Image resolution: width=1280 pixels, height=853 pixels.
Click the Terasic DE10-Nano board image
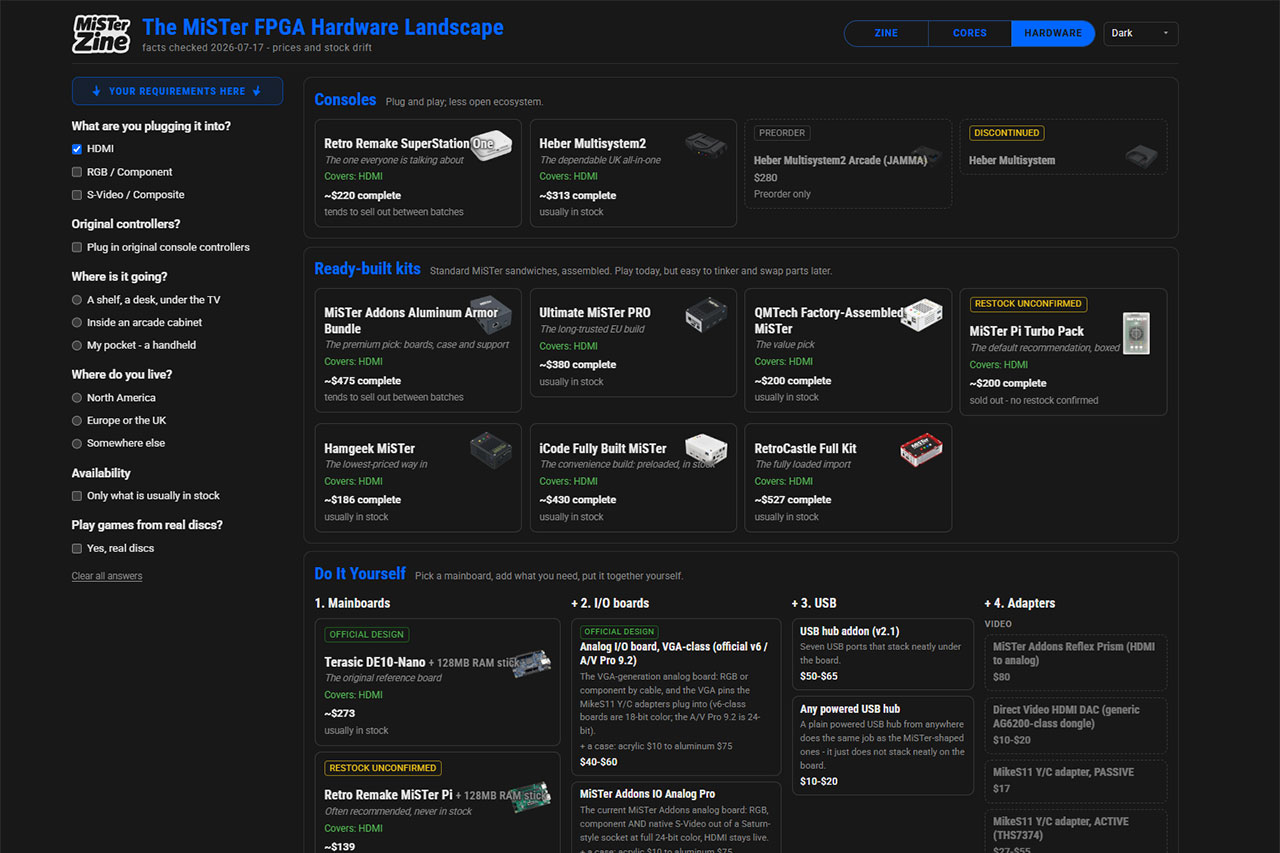pyautogui.click(x=531, y=662)
